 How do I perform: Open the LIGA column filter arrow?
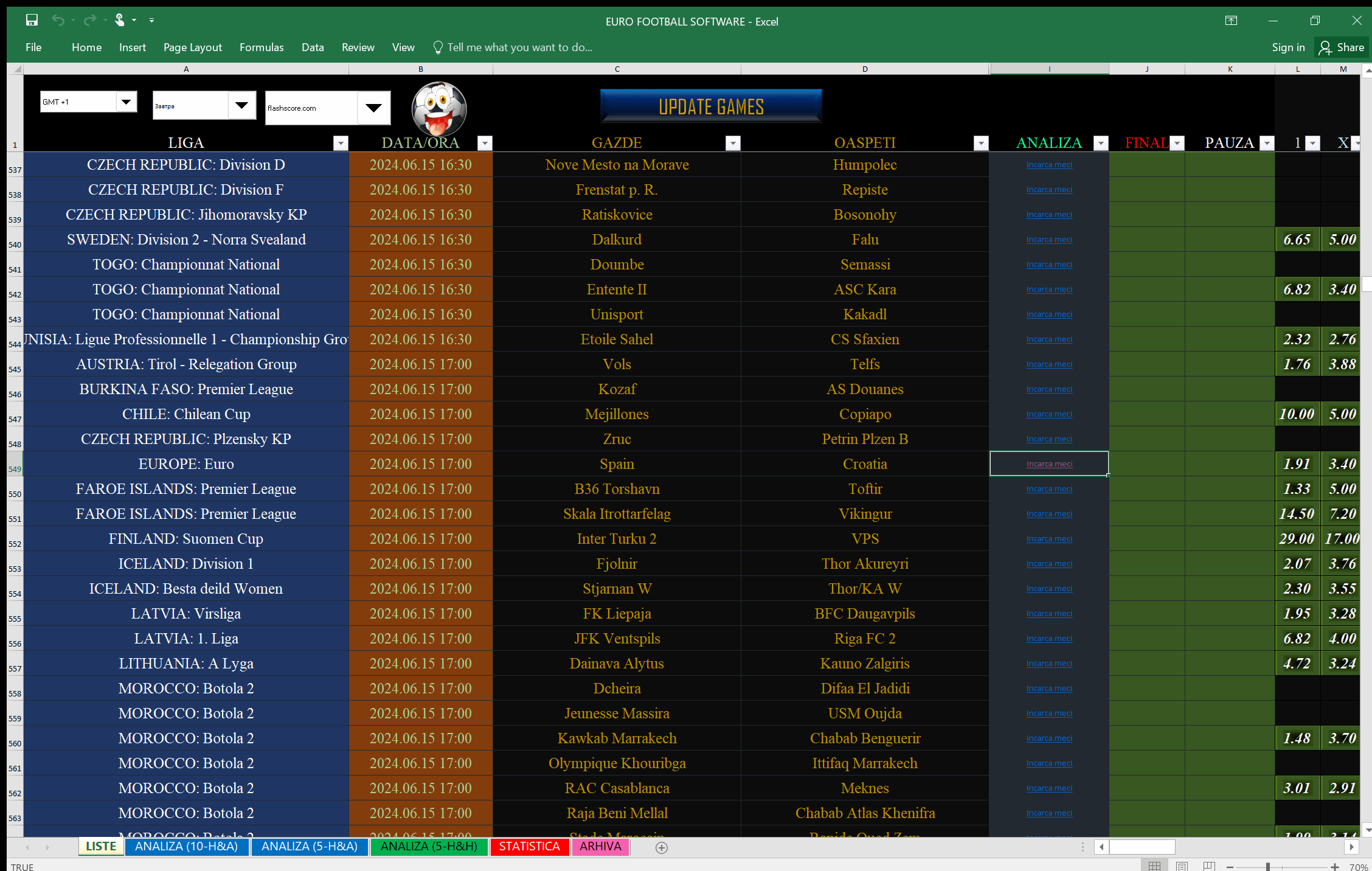[x=340, y=143]
